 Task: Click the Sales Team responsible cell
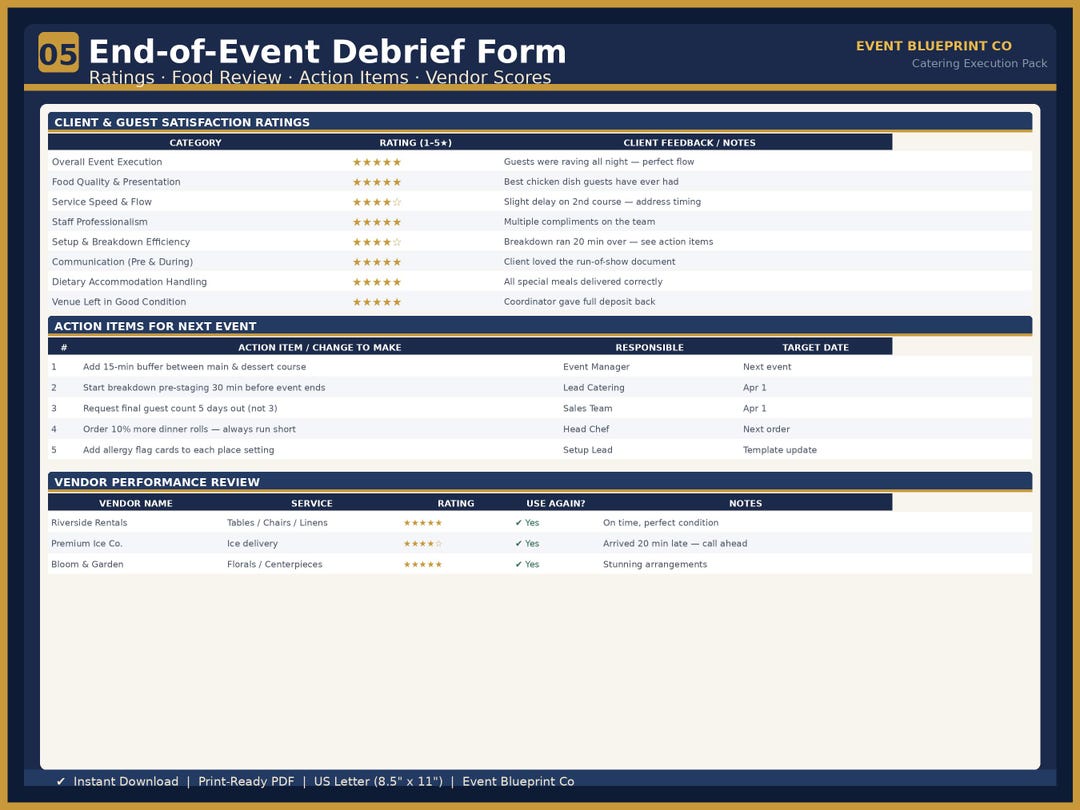coord(588,408)
